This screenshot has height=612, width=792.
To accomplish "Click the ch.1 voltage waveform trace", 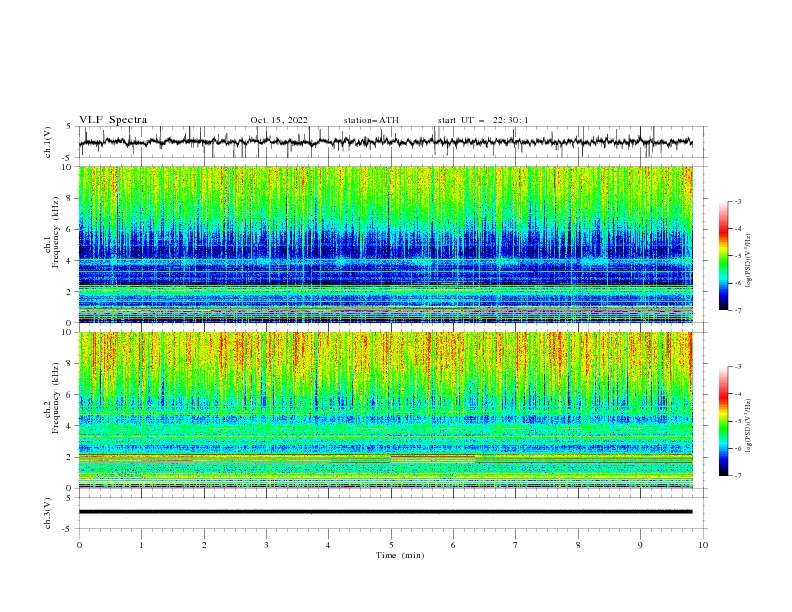I will click(385, 142).
